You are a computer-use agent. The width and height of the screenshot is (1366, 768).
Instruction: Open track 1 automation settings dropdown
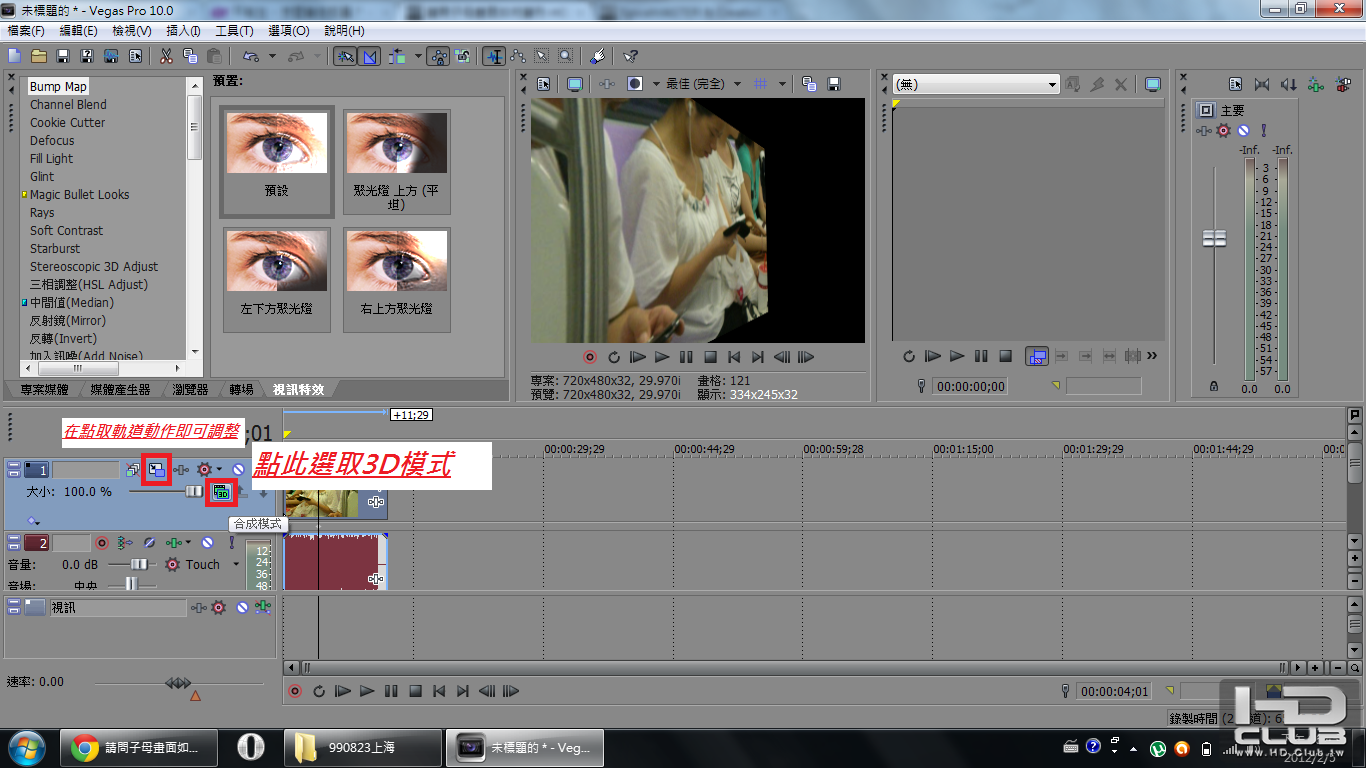(219, 469)
